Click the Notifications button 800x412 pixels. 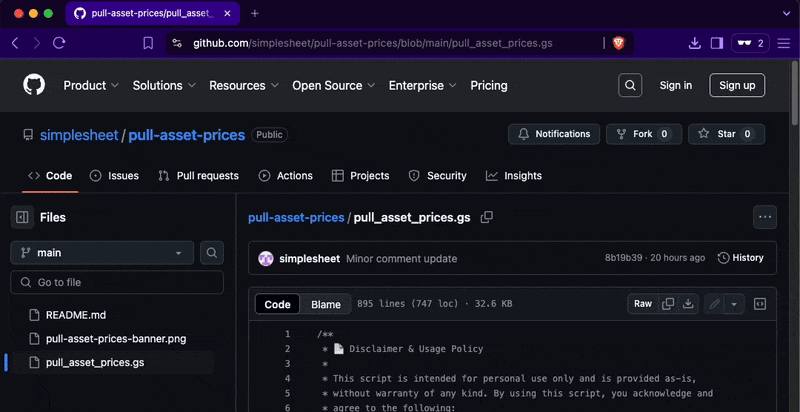(554, 134)
